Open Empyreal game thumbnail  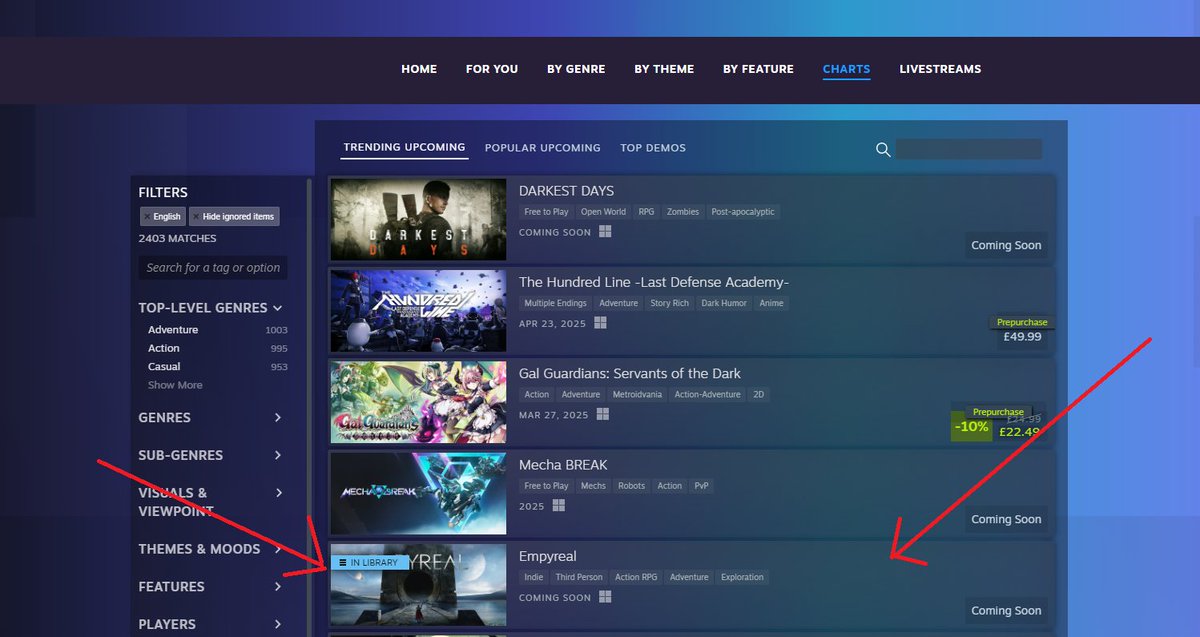pos(418,585)
